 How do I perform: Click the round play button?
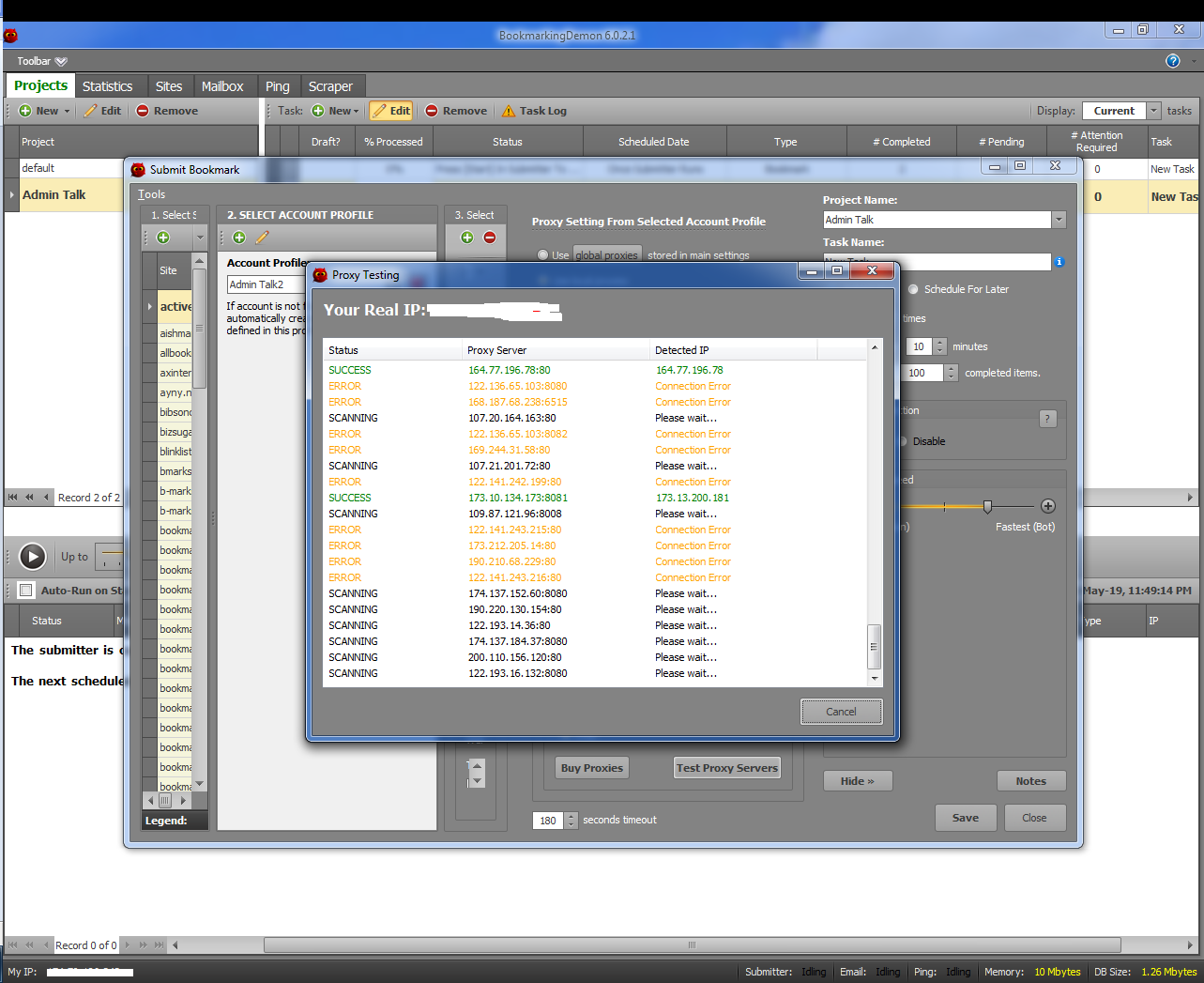(x=33, y=557)
